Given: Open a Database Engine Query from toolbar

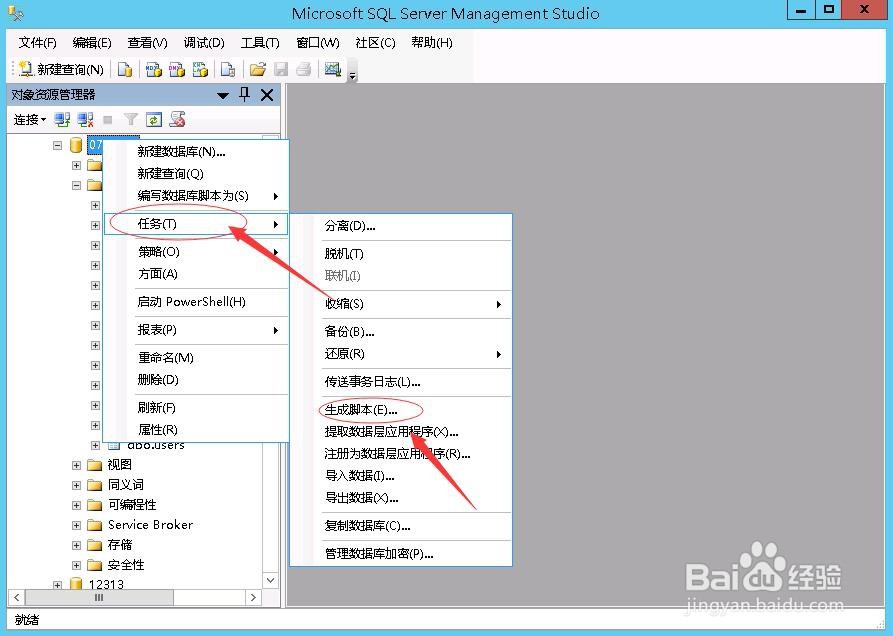Looking at the screenshot, I should tap(125, 69).
